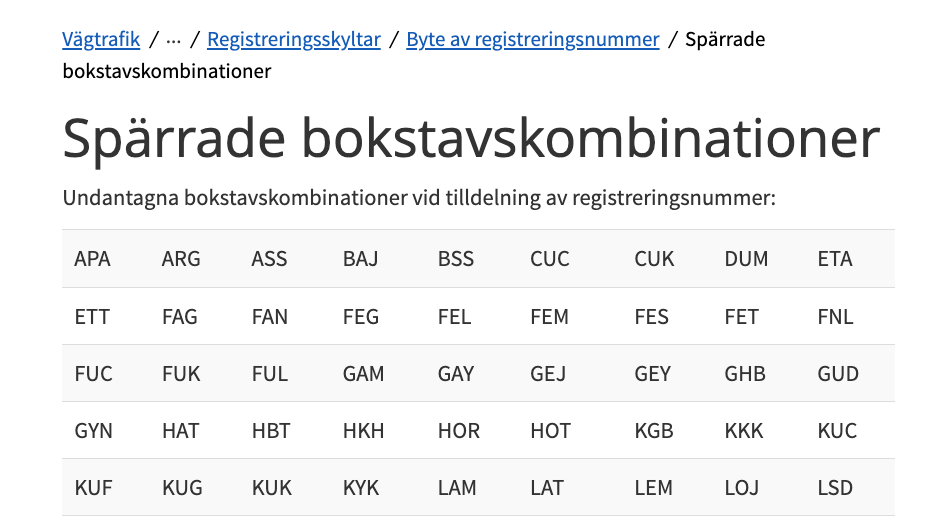Select the HOT combination cell

(551, 431)
